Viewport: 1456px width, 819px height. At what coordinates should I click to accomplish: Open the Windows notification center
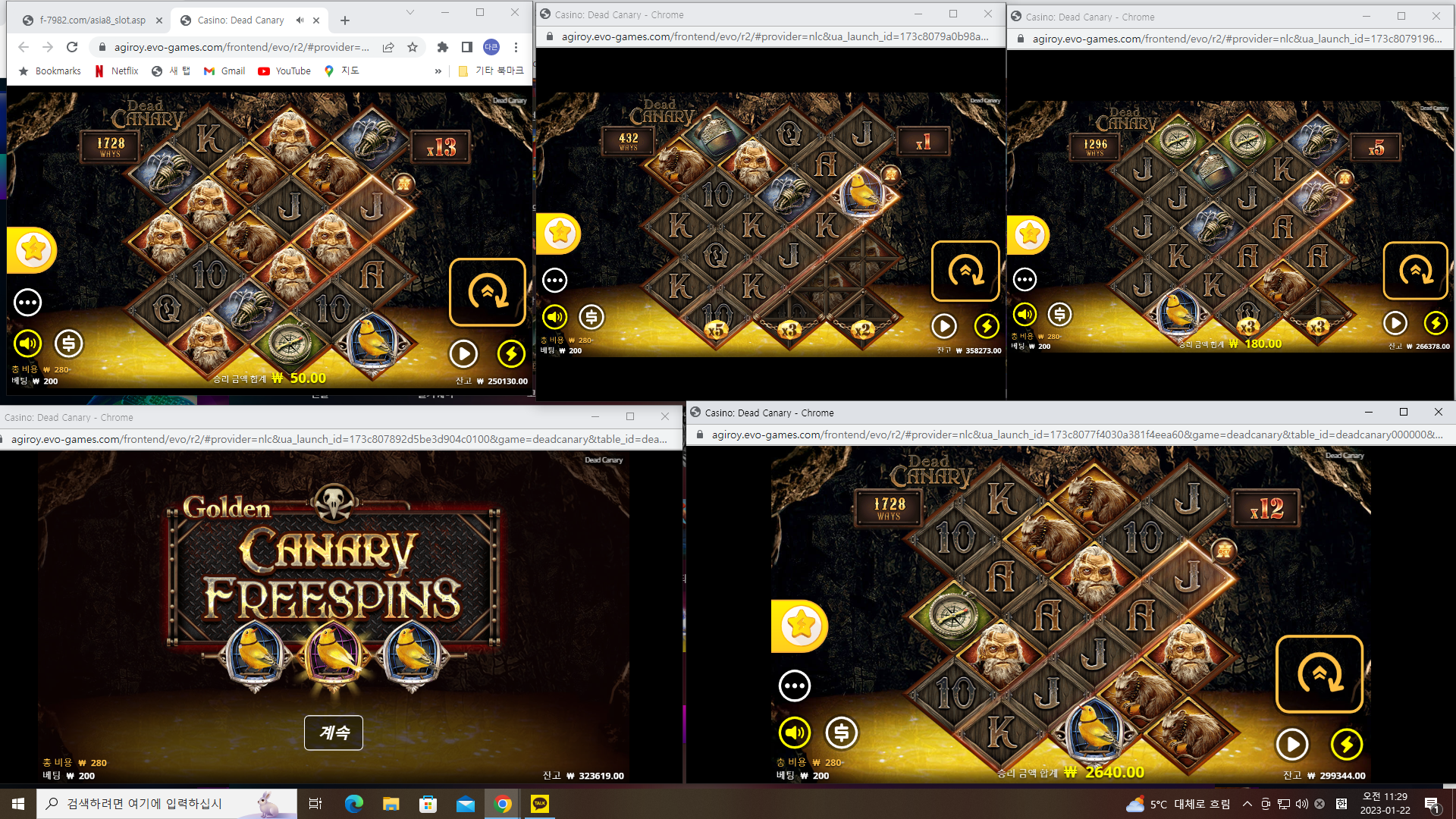[1432, 804]
